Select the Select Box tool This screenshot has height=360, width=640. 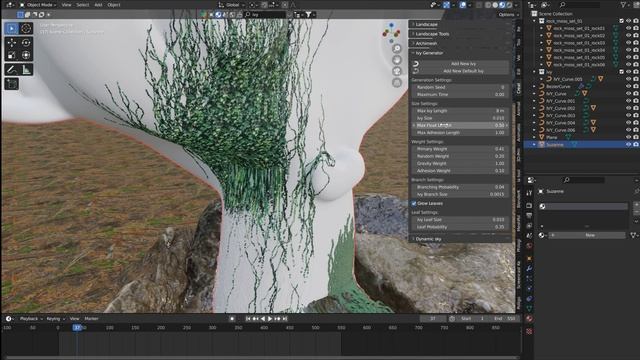click(x=11, y=29)
